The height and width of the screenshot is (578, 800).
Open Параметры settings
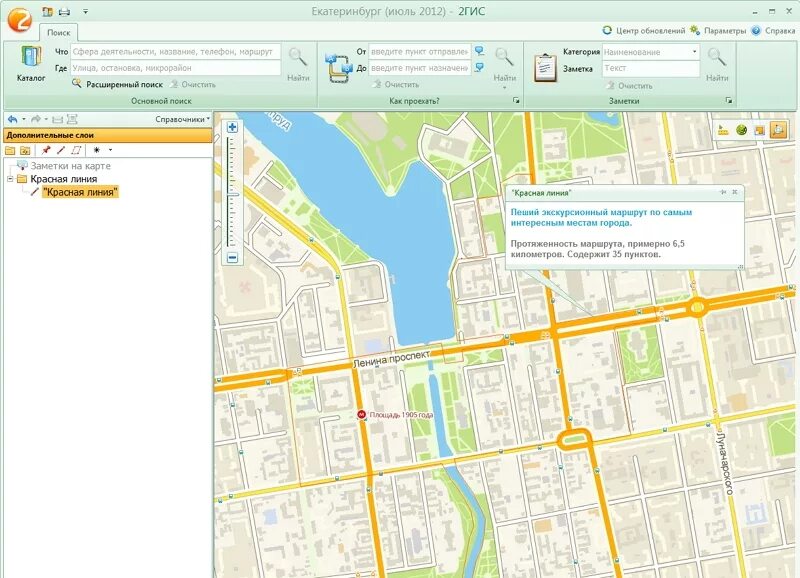pyautogui.click(x=718, y=31)
